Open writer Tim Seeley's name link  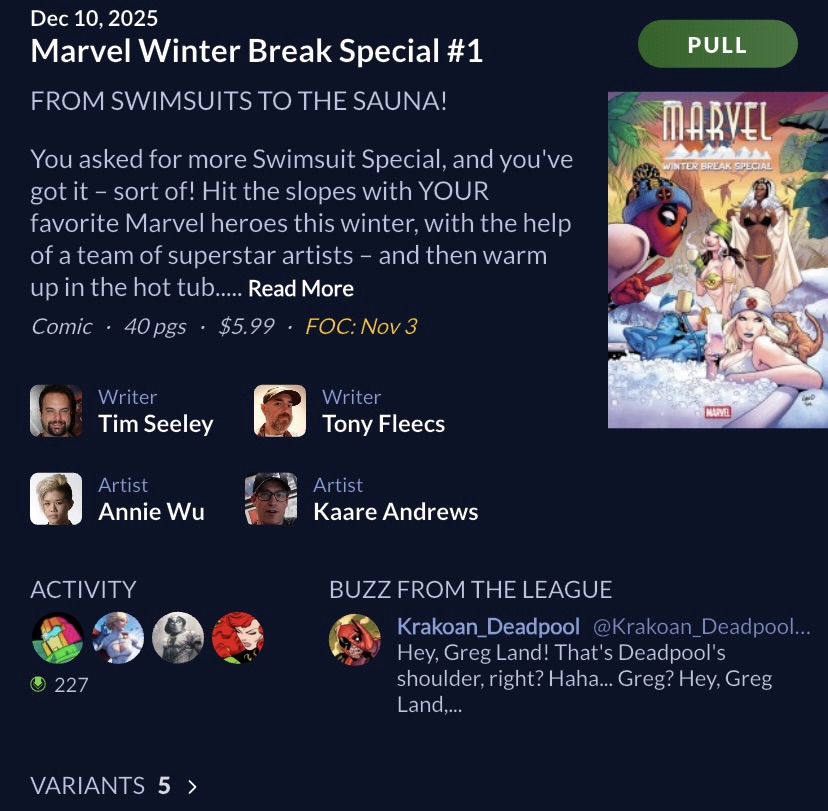pos(156,423)
